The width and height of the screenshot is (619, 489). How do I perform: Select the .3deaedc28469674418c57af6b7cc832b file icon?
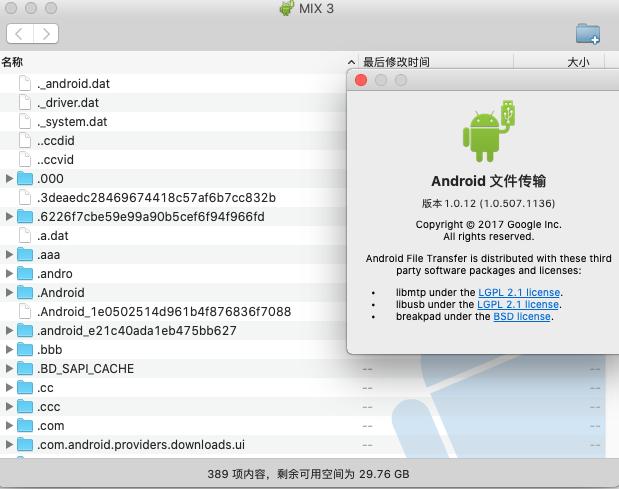click(25, 197)
